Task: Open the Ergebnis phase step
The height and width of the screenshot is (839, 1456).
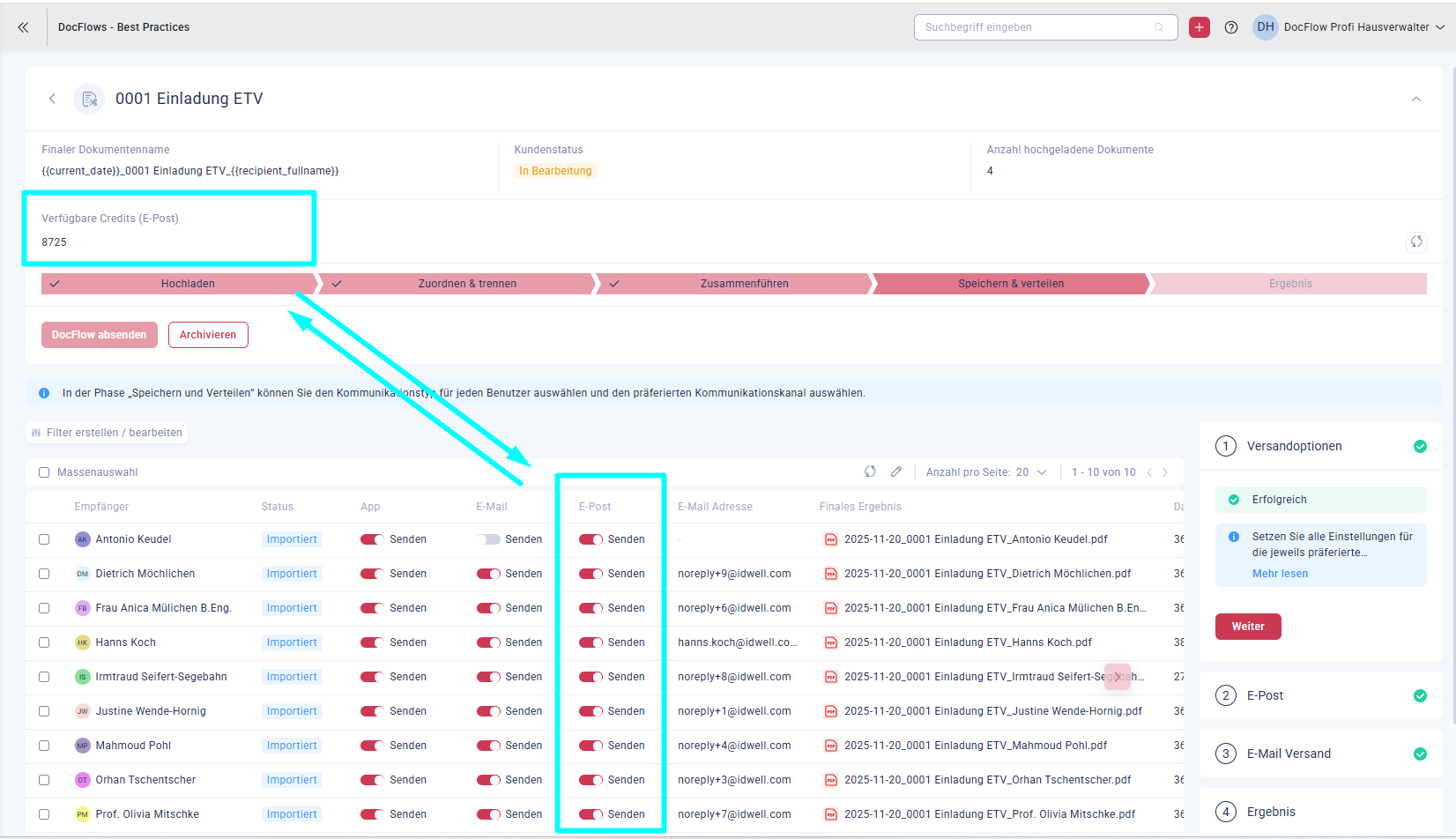Action: coord(1289,284)
